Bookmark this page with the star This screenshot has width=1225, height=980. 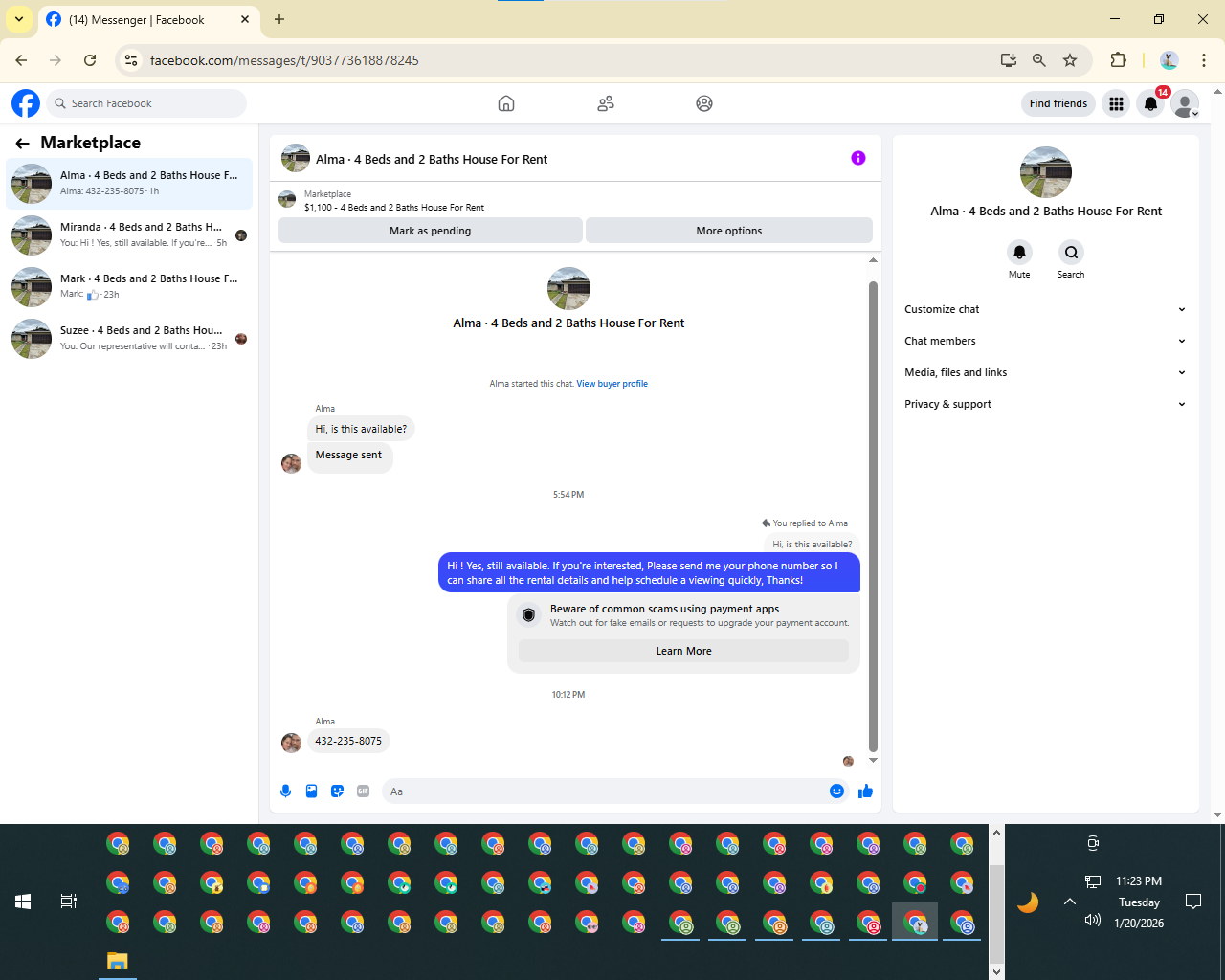pos(1070,60)
